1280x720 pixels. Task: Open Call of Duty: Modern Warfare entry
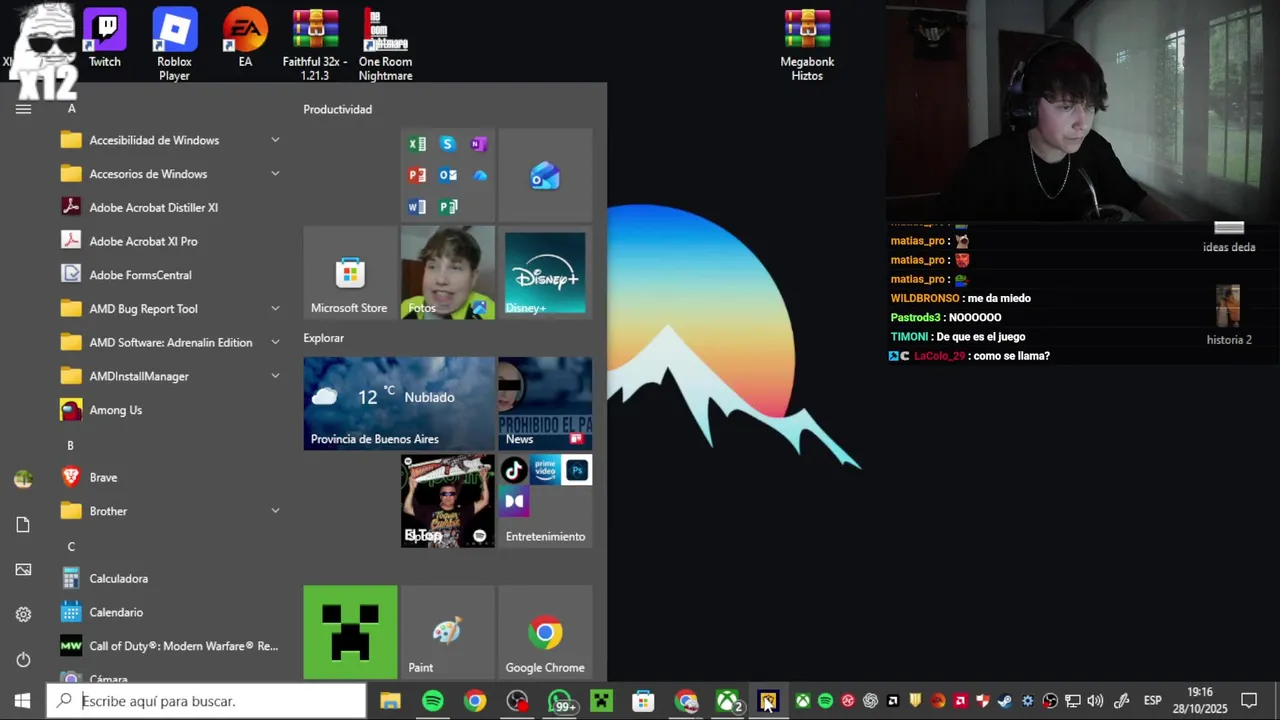170,646
